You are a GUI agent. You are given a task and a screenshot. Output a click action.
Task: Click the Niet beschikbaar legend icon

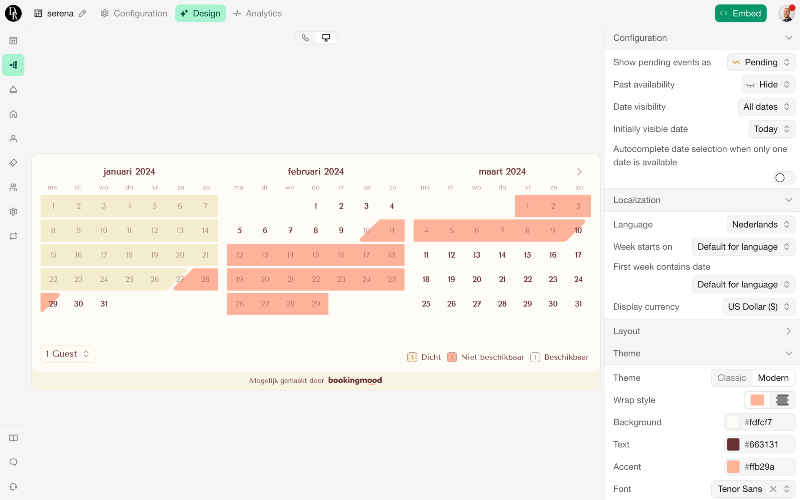coord(452,357)
